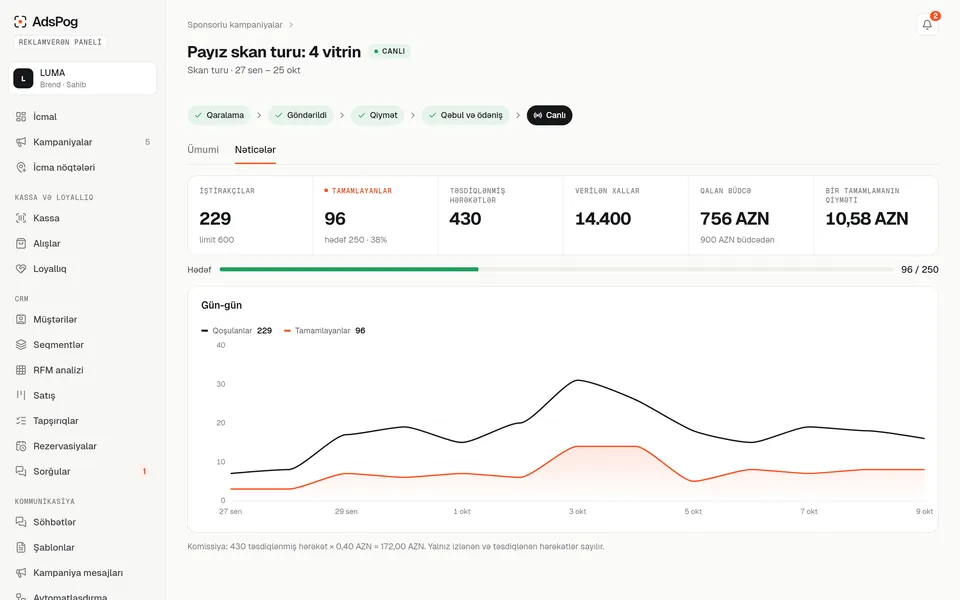Click the Sorğular chat icon

pyautogui.click(x=21, y=471)
